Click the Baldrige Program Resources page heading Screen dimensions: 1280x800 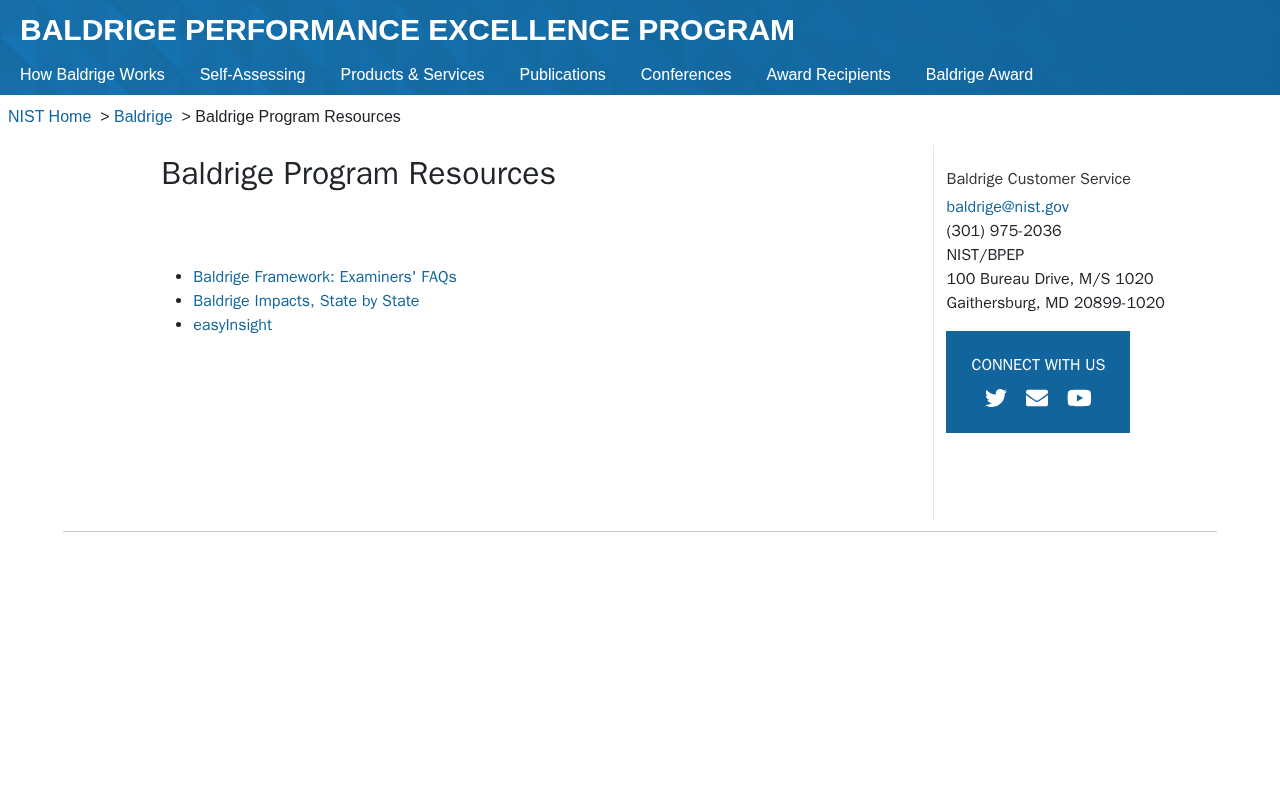click(x=358, y=174)
